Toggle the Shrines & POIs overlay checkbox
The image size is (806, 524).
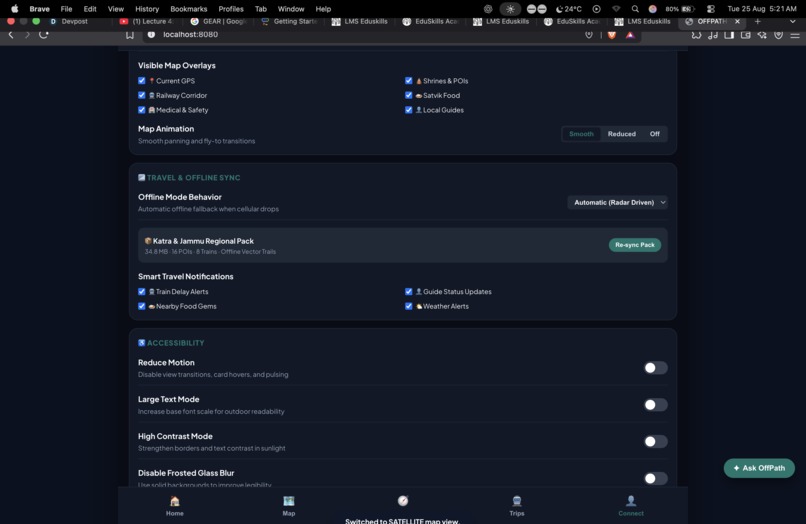point(409,81)
